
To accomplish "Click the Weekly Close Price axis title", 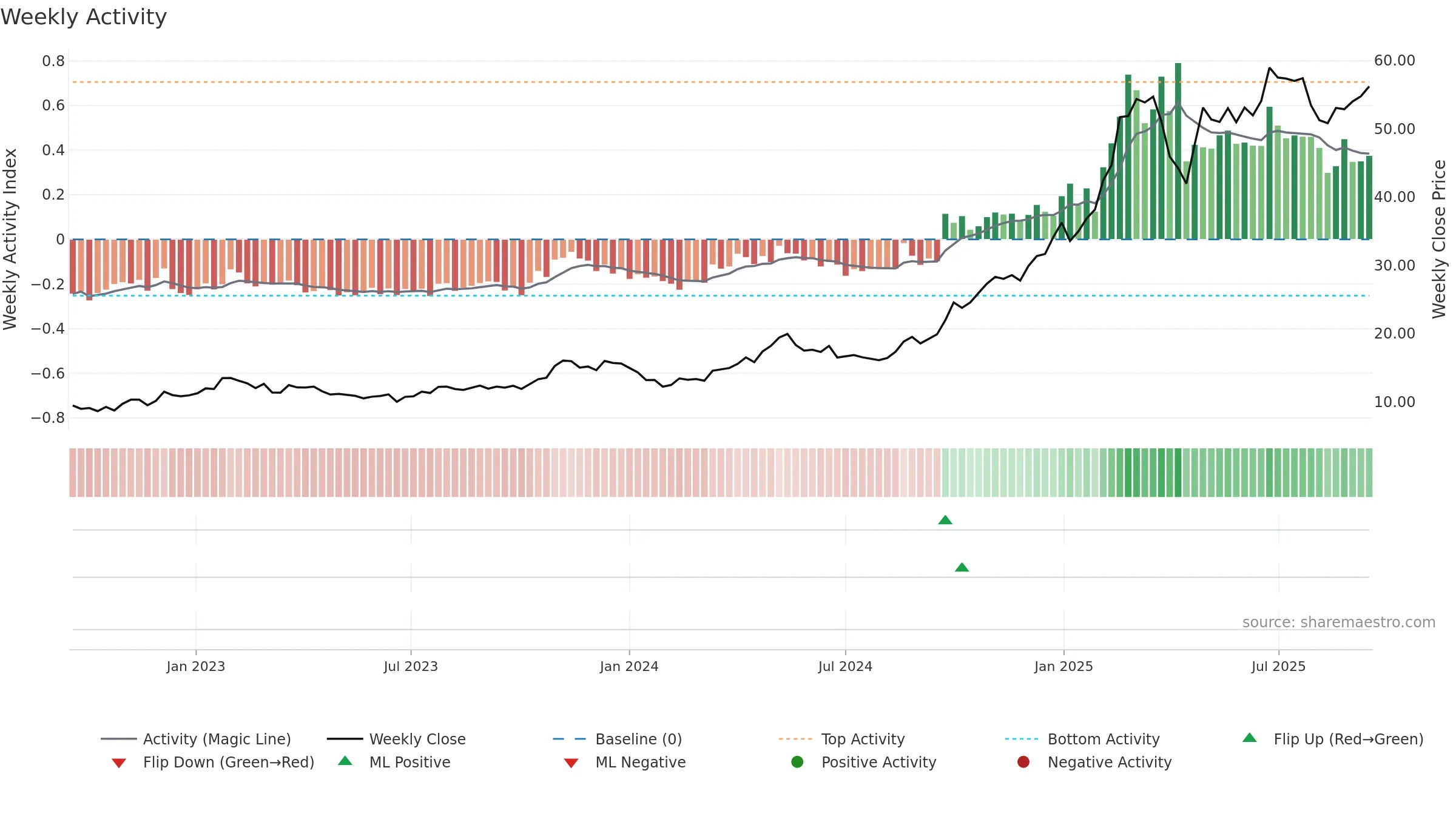I will pyautogui.click(x=1439, y=239).
